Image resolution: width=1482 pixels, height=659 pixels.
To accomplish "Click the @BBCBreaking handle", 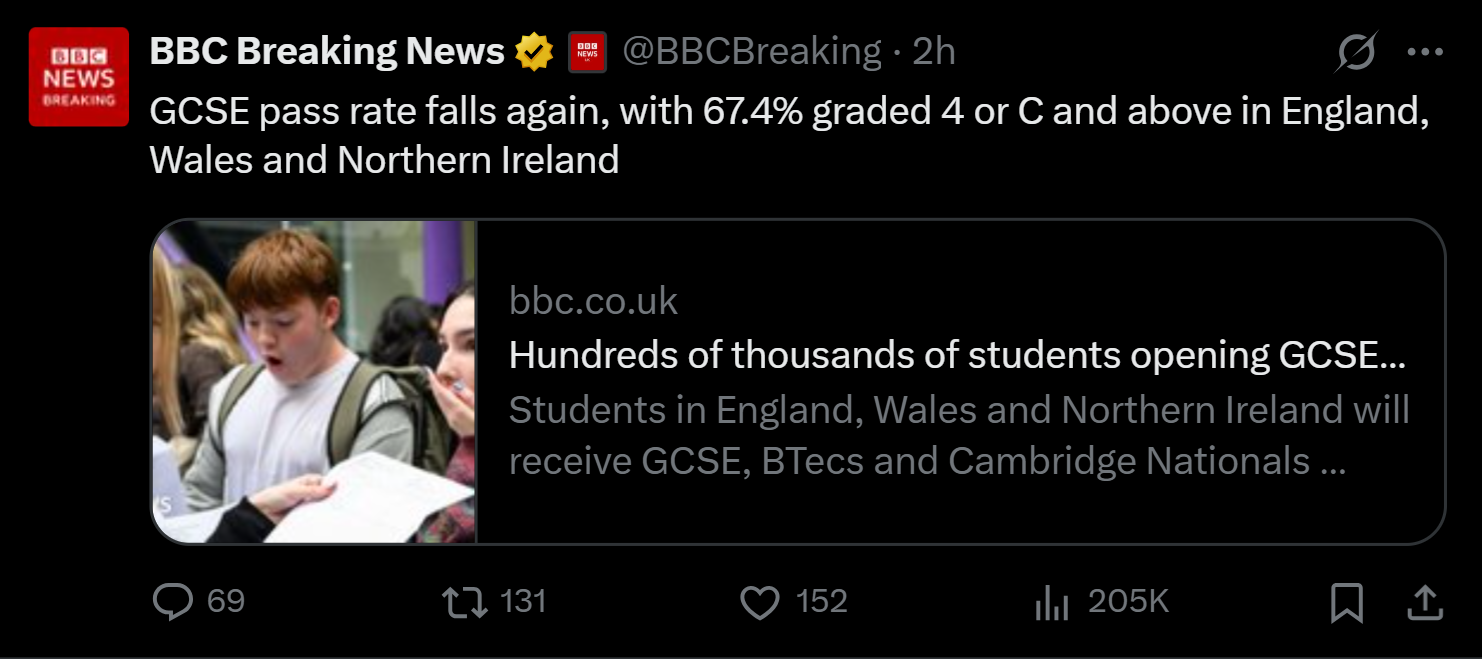I will pos(752,51).
